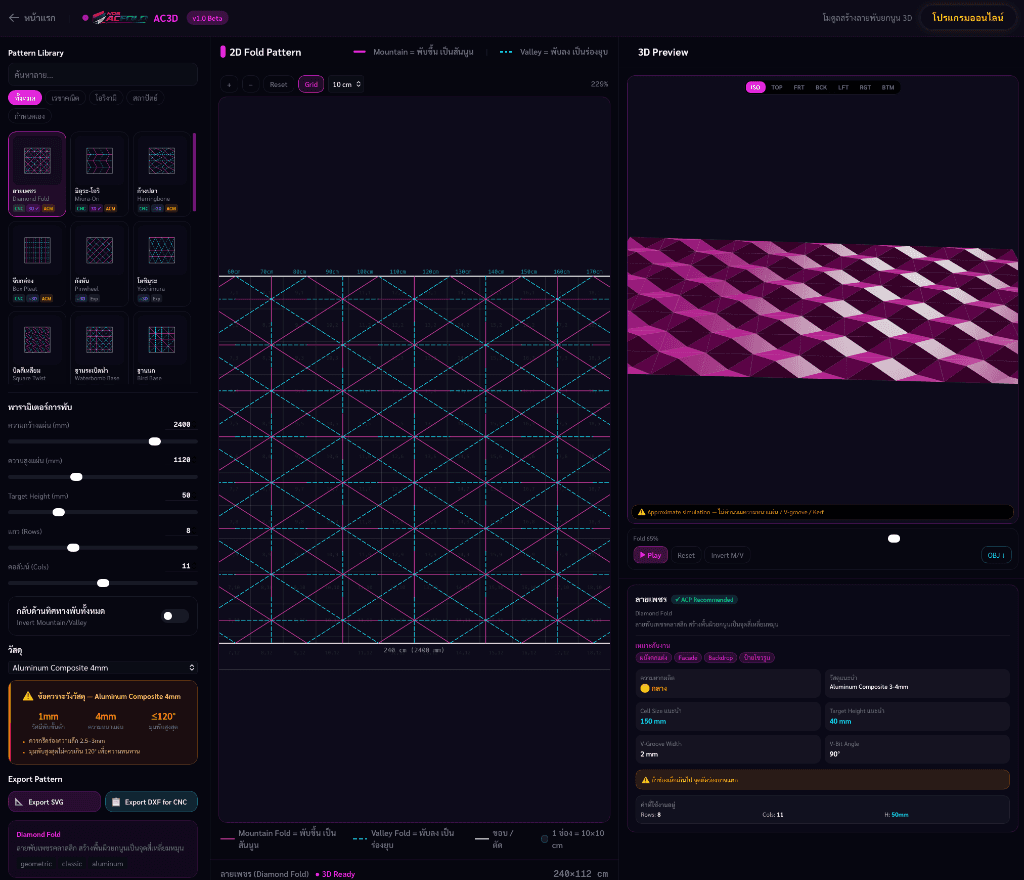Go back using the arrow icon
The height and width of the screenshot is (880, 1024).
tap(14, 18)
